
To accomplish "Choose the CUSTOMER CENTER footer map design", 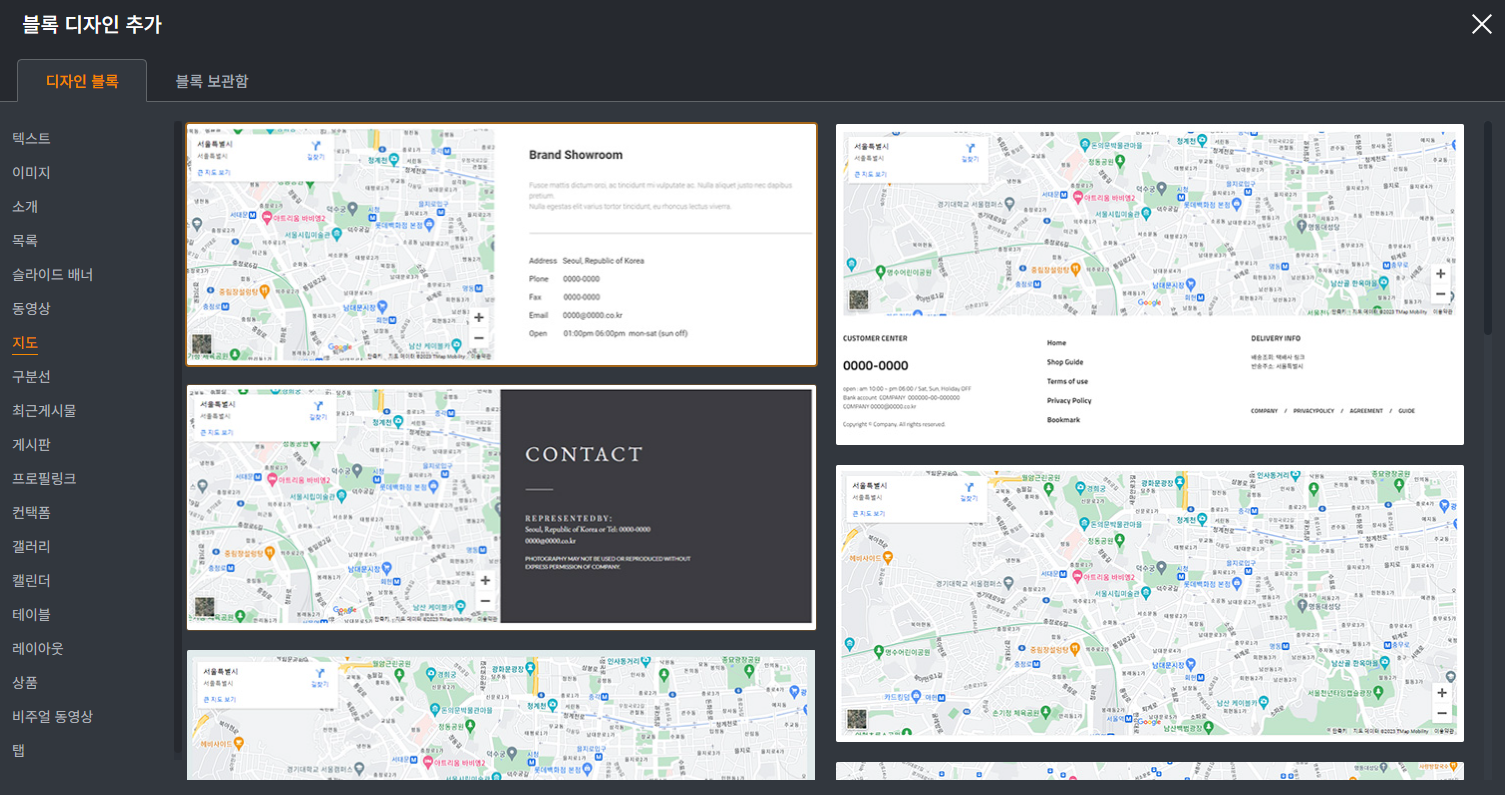I will click(x=1149, y=380).
